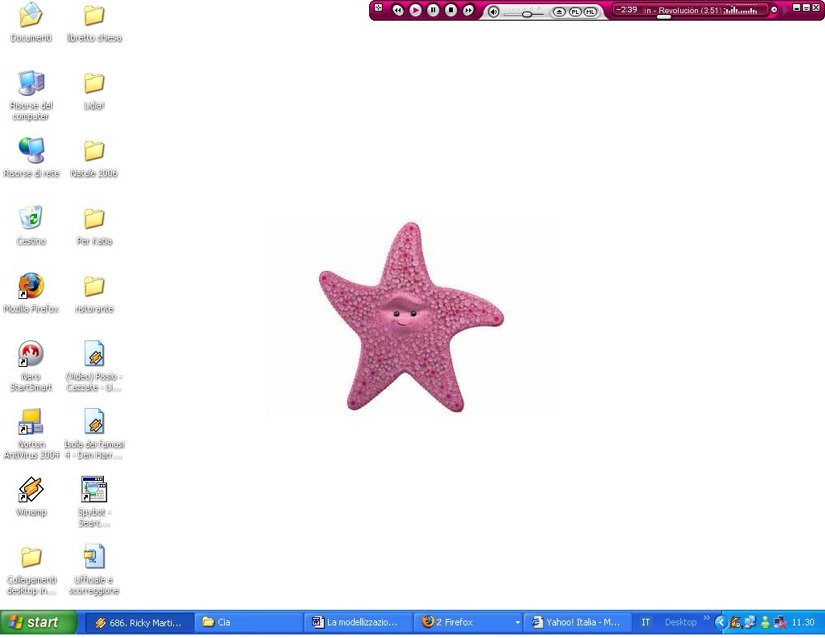The height and width of the screenshot is (638, 825).
Task: Click the disconnected network tray icon
Action: (780, 623)
